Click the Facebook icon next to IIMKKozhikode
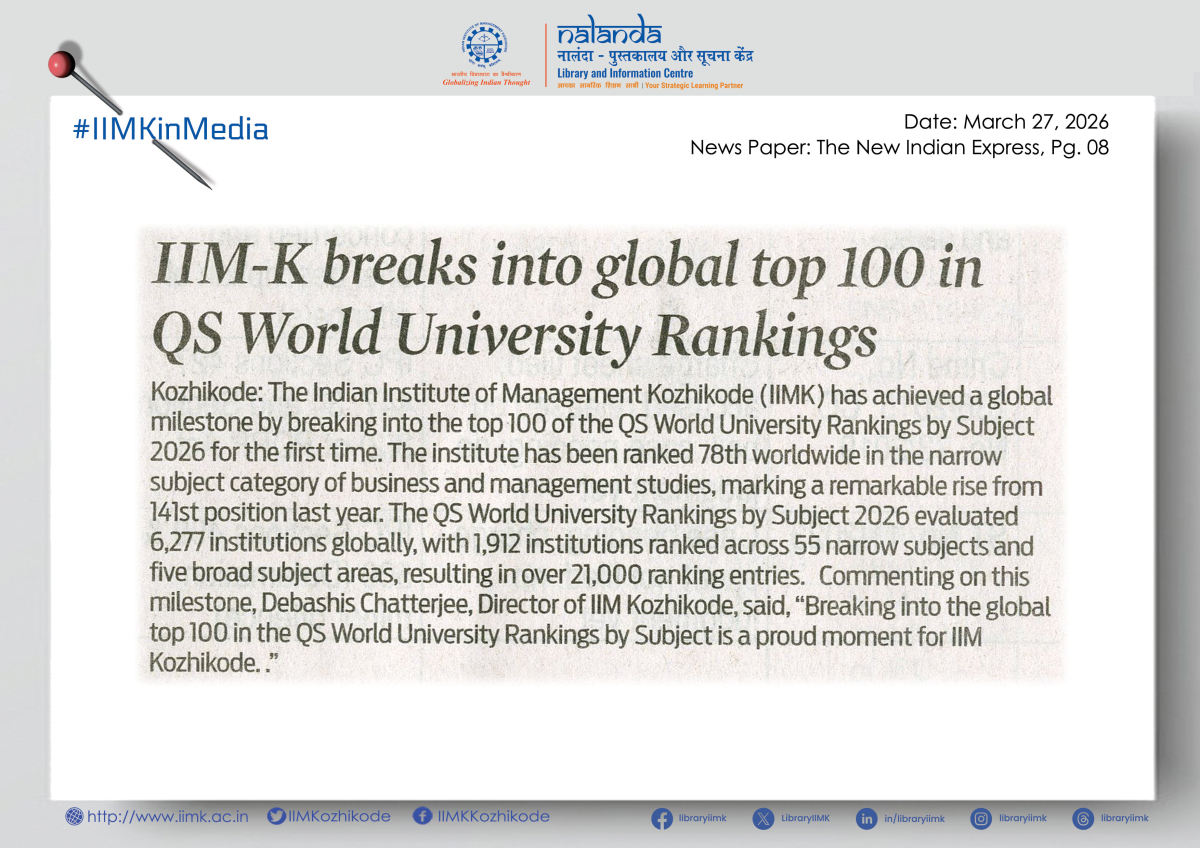Screen dimensions: 1200x848 point(422,817)
